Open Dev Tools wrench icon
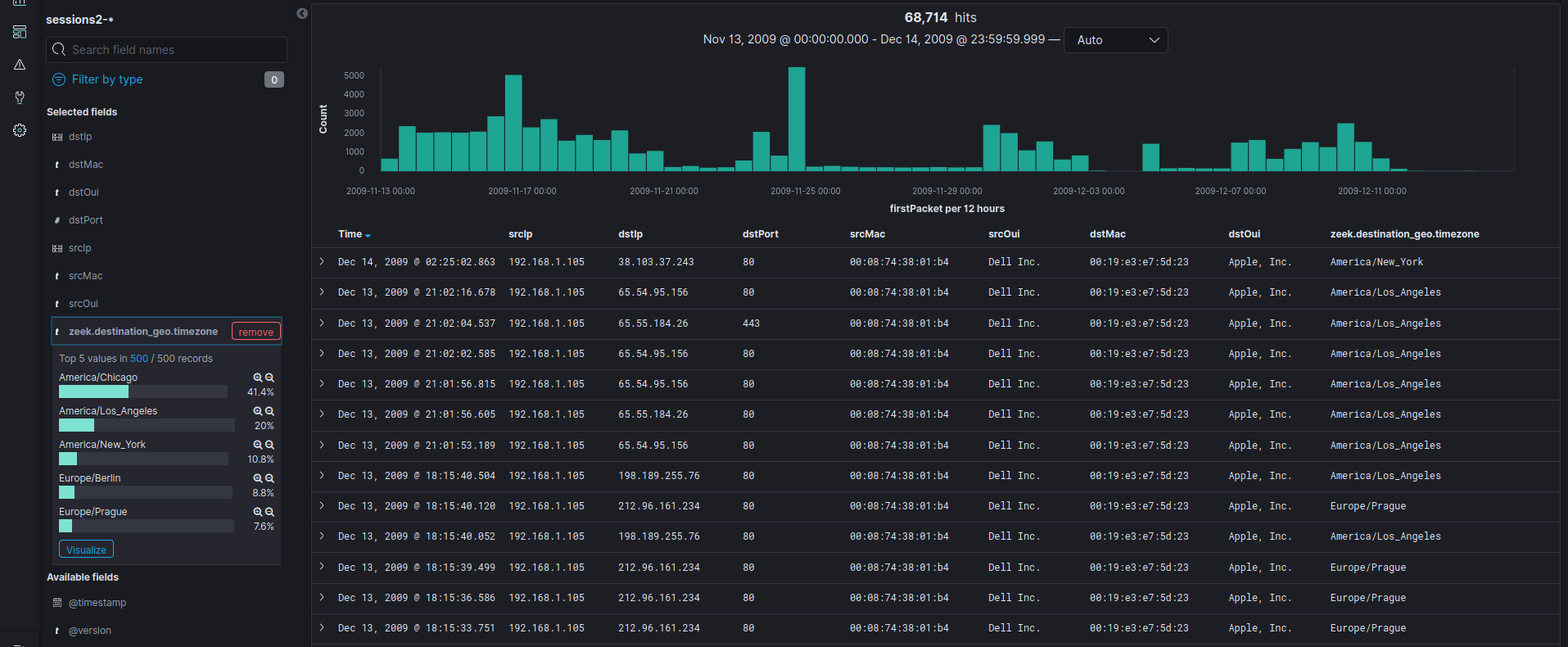Image resolution: width=1568 pixels, height=647 pixels. click(20, 97)
